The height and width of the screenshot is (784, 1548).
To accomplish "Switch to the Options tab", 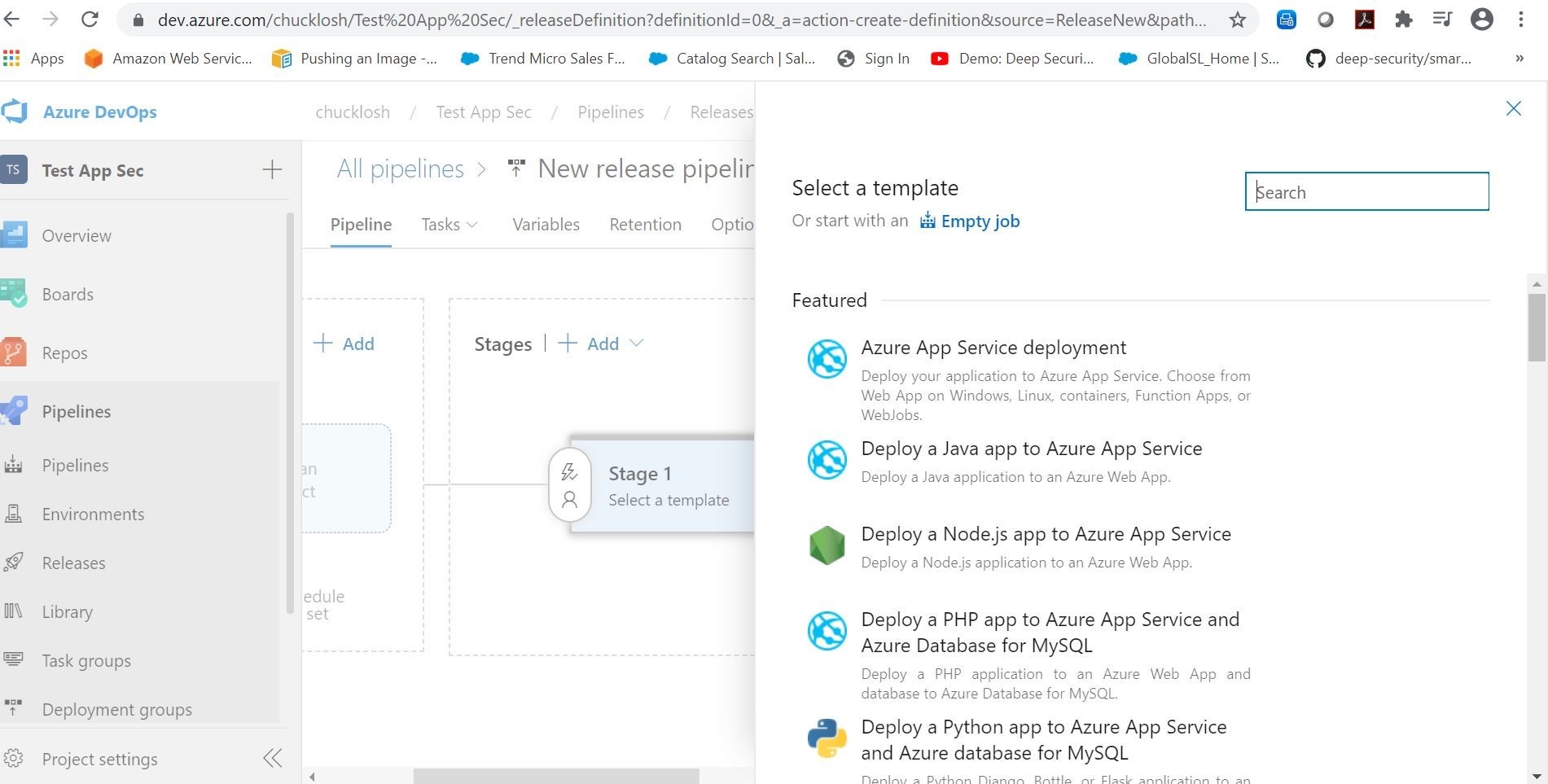I will pos(732,225).
